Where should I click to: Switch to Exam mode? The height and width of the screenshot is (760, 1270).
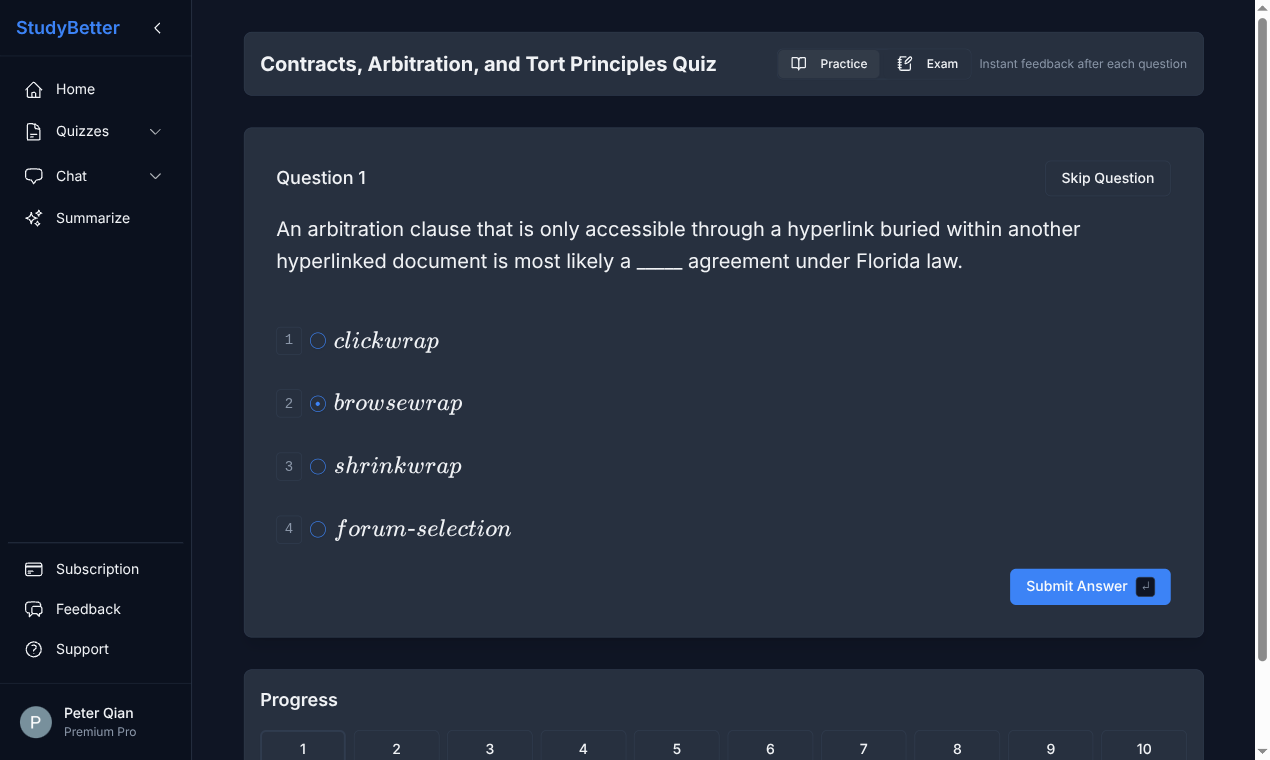926,63
